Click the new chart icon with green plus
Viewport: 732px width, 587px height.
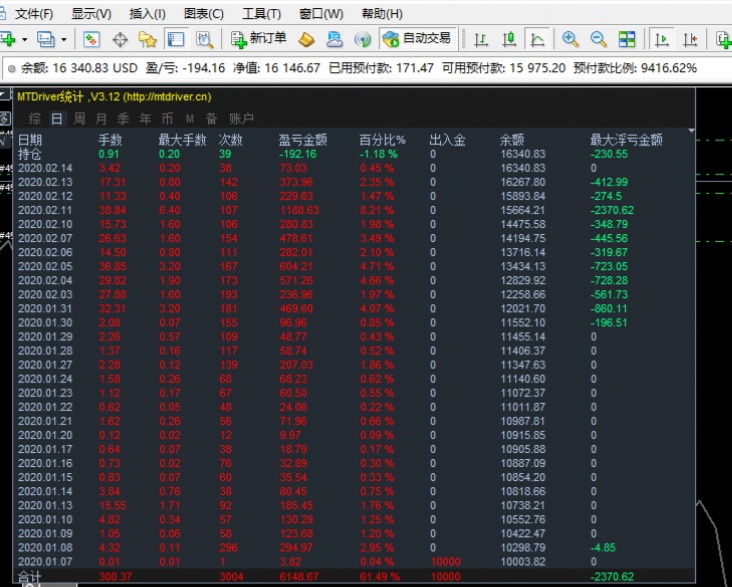8,39
